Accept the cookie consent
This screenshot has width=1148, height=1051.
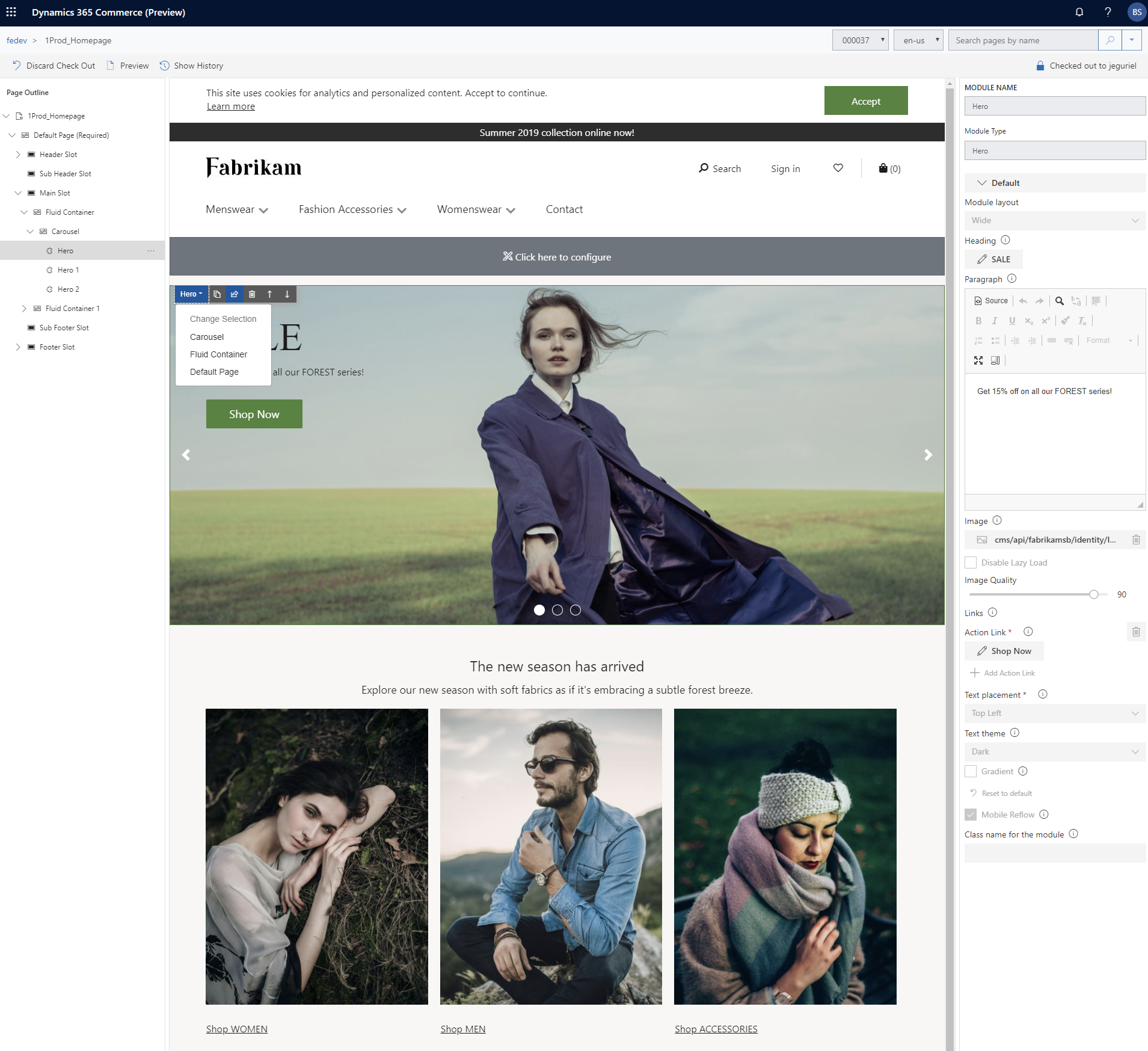866,100
